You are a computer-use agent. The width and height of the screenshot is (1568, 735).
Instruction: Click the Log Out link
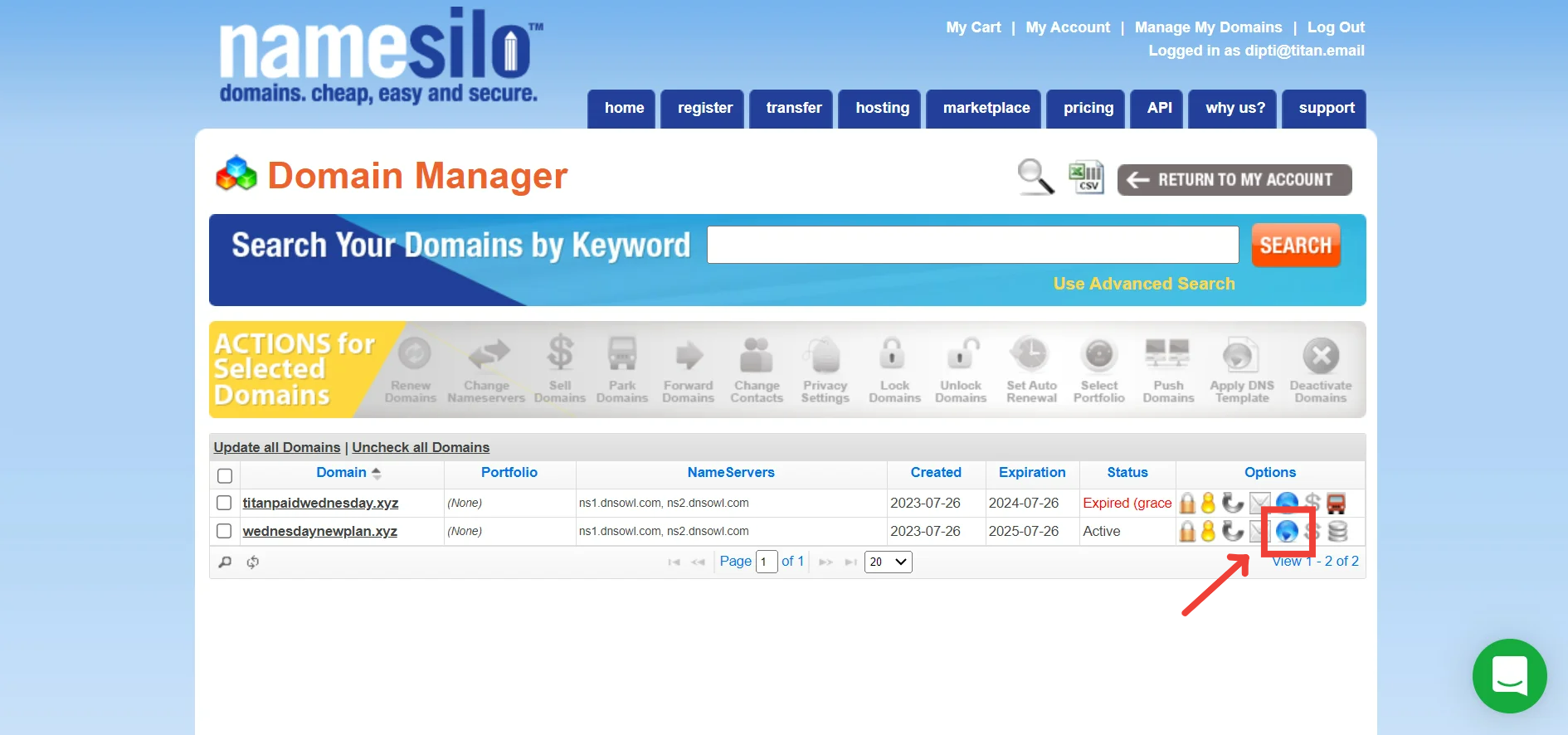click(1336, 27)
